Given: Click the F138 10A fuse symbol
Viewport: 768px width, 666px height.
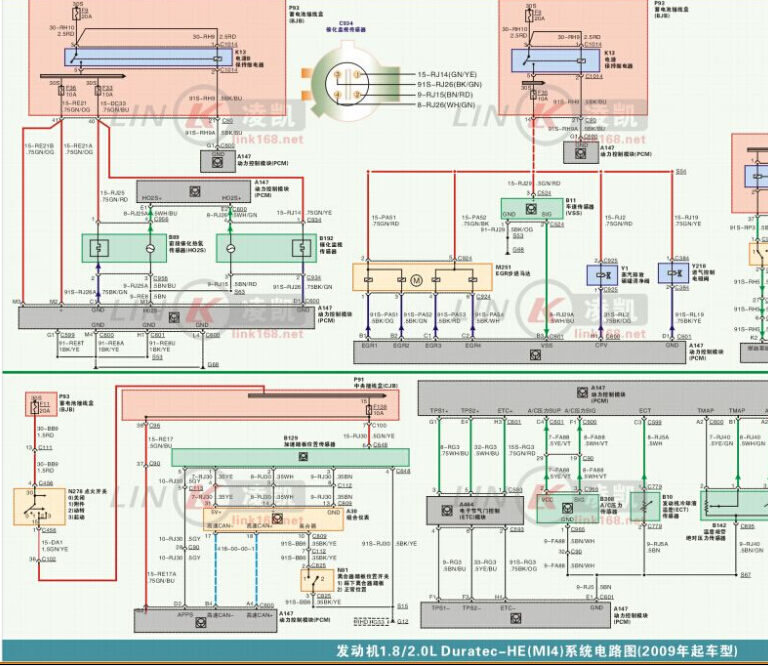Looking at the screenshot, I should pos(369,410).
